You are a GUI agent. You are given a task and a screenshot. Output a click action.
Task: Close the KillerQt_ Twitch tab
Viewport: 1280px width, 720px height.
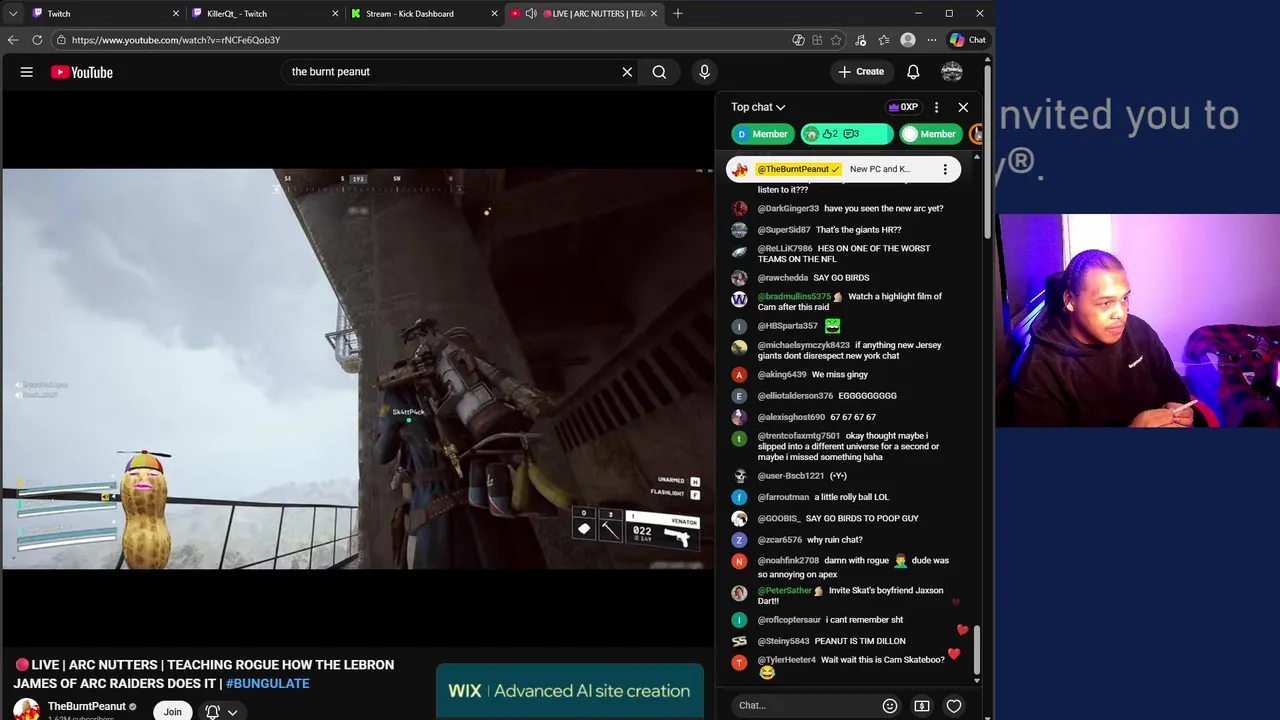tap(335, 13)
